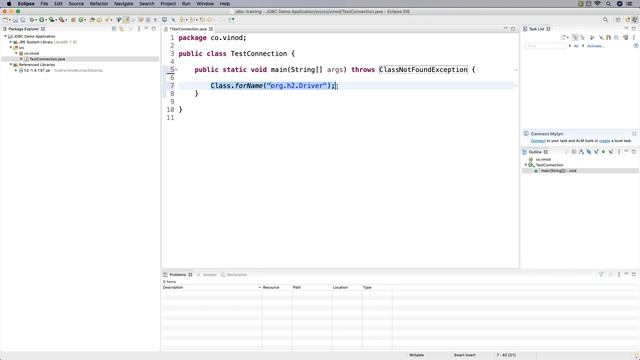Open the New wizard toolbar icon
Image resolution: width=640 pixels, height=360 pixels.
[5, 20]
